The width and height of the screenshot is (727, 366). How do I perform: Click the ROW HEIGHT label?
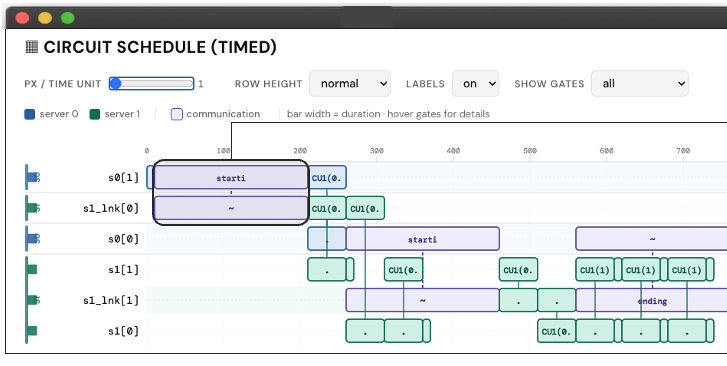coord(268,84)
